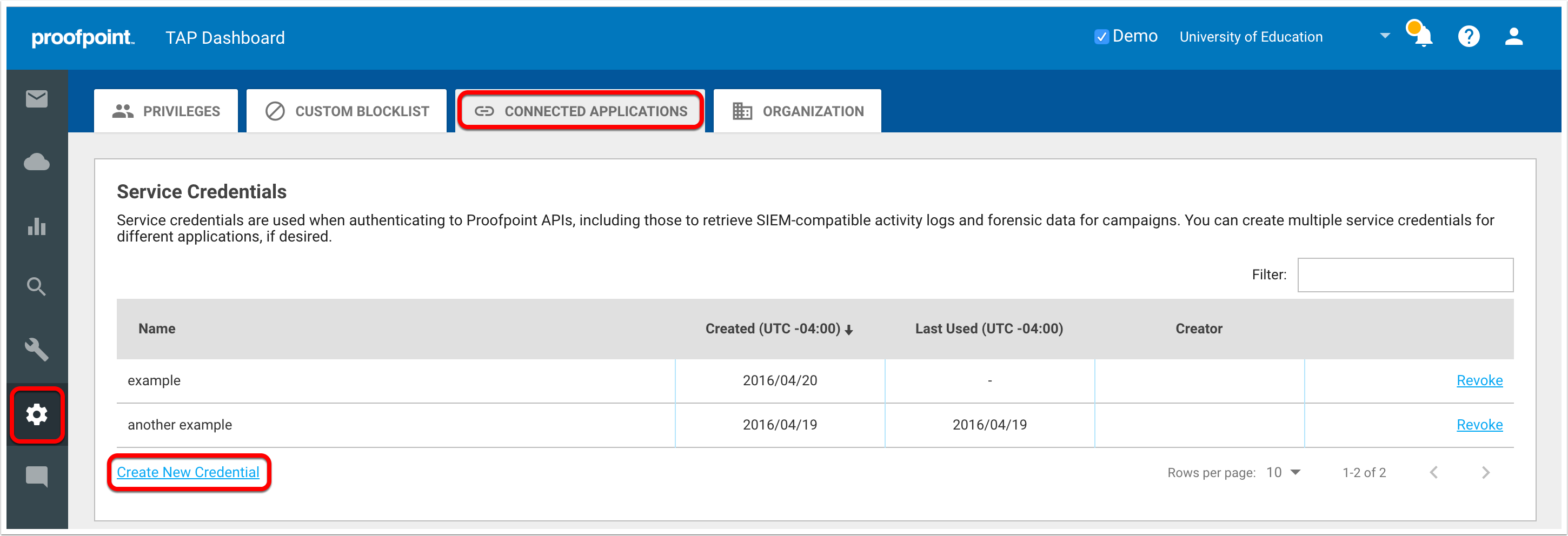The height and width of the screenshot is (536, 1568).
Task: Click the chat bubble feedback icon
Action: coord(37,476)
